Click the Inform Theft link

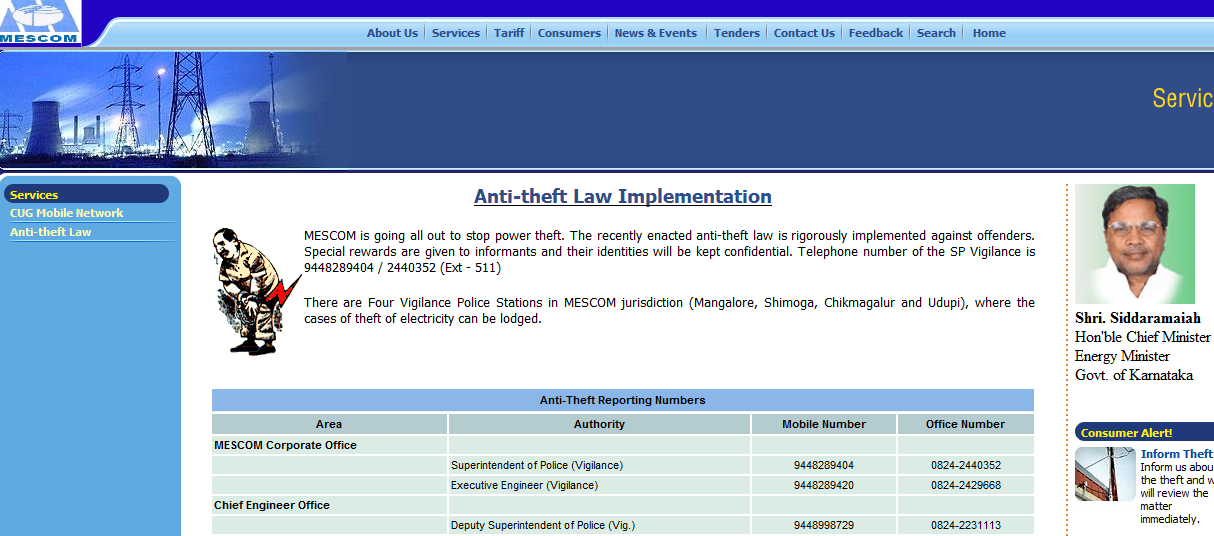1177,454
